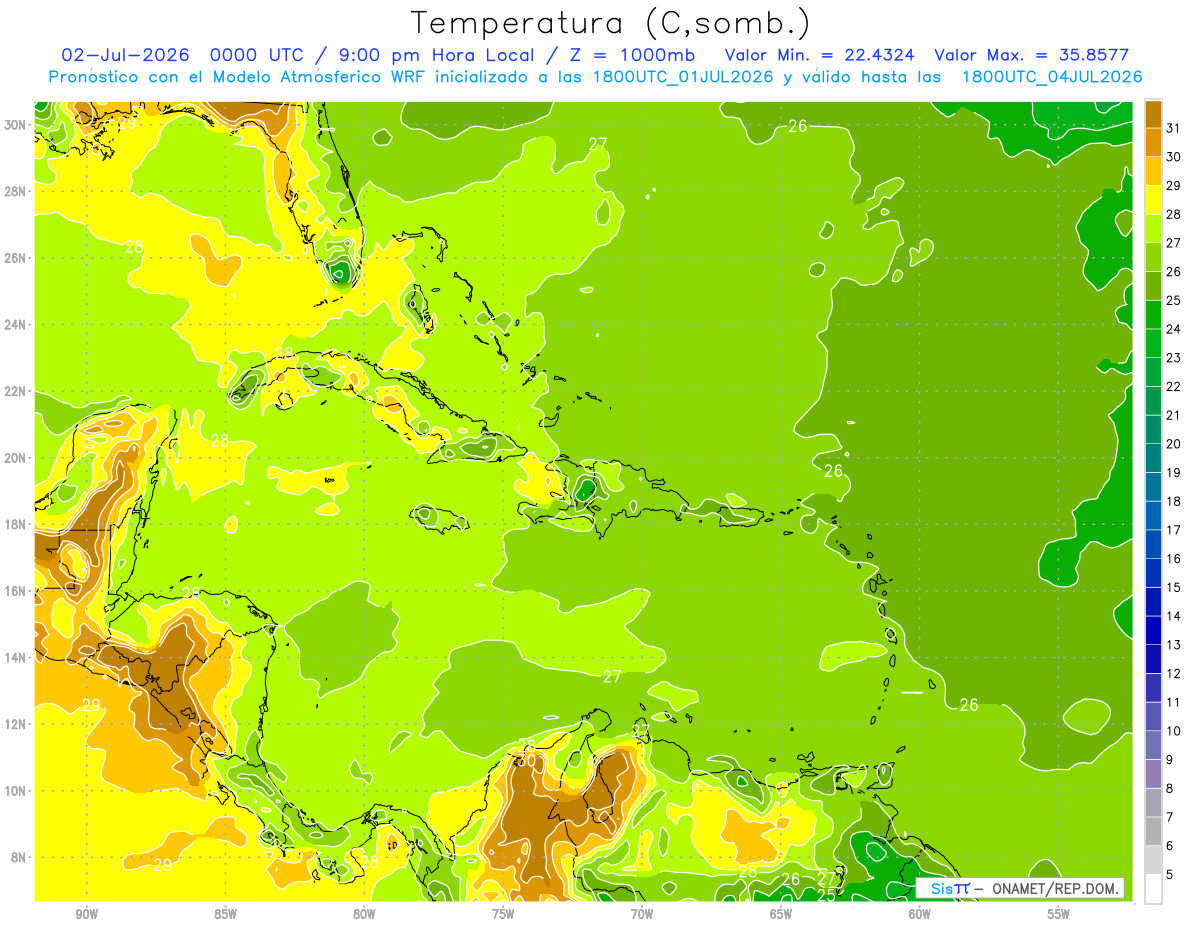Click the color scale label "12"
1200x927 pixels.
(1174, 673)
